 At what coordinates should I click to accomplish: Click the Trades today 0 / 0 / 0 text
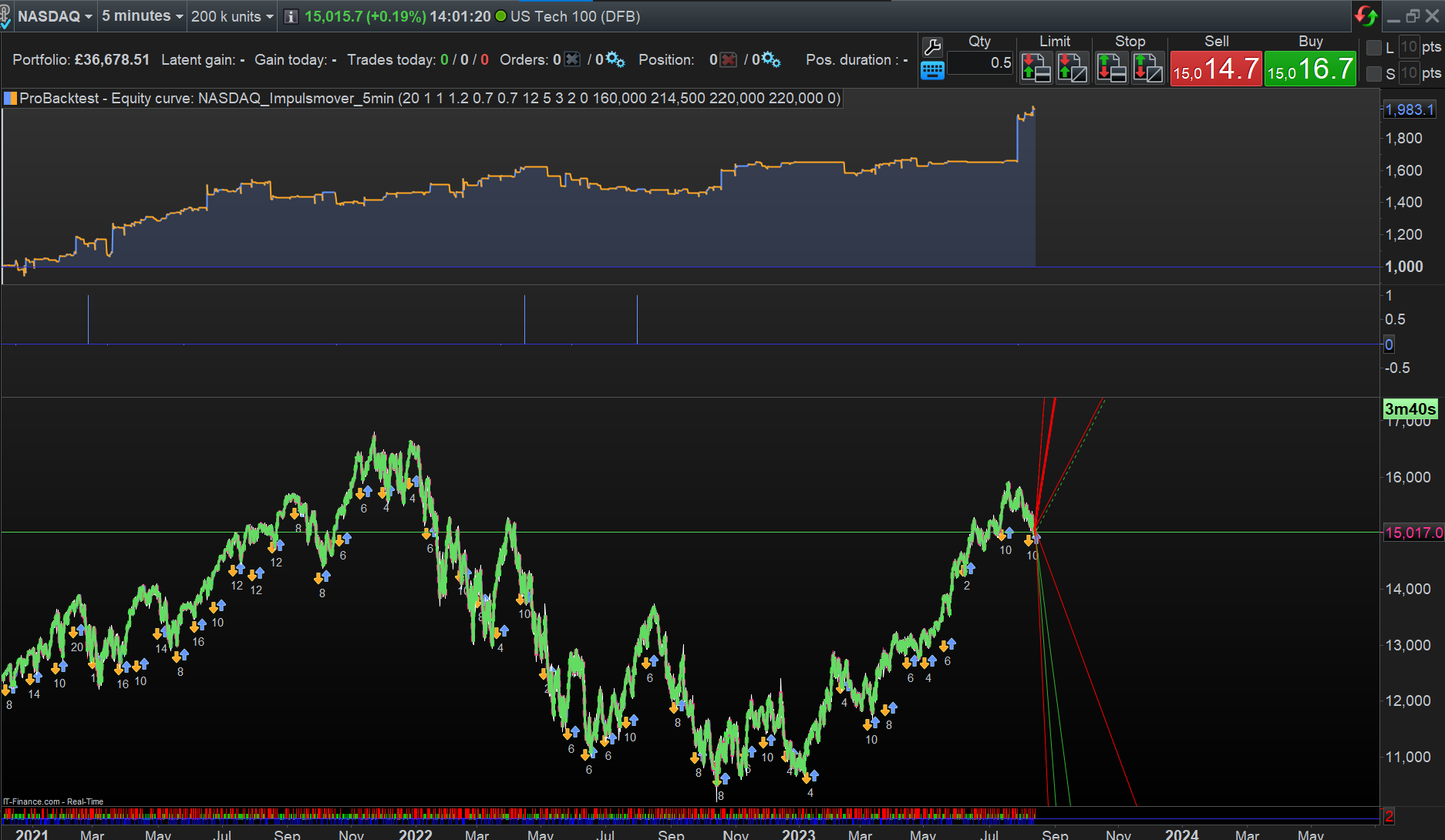click(x=417, y=59)
